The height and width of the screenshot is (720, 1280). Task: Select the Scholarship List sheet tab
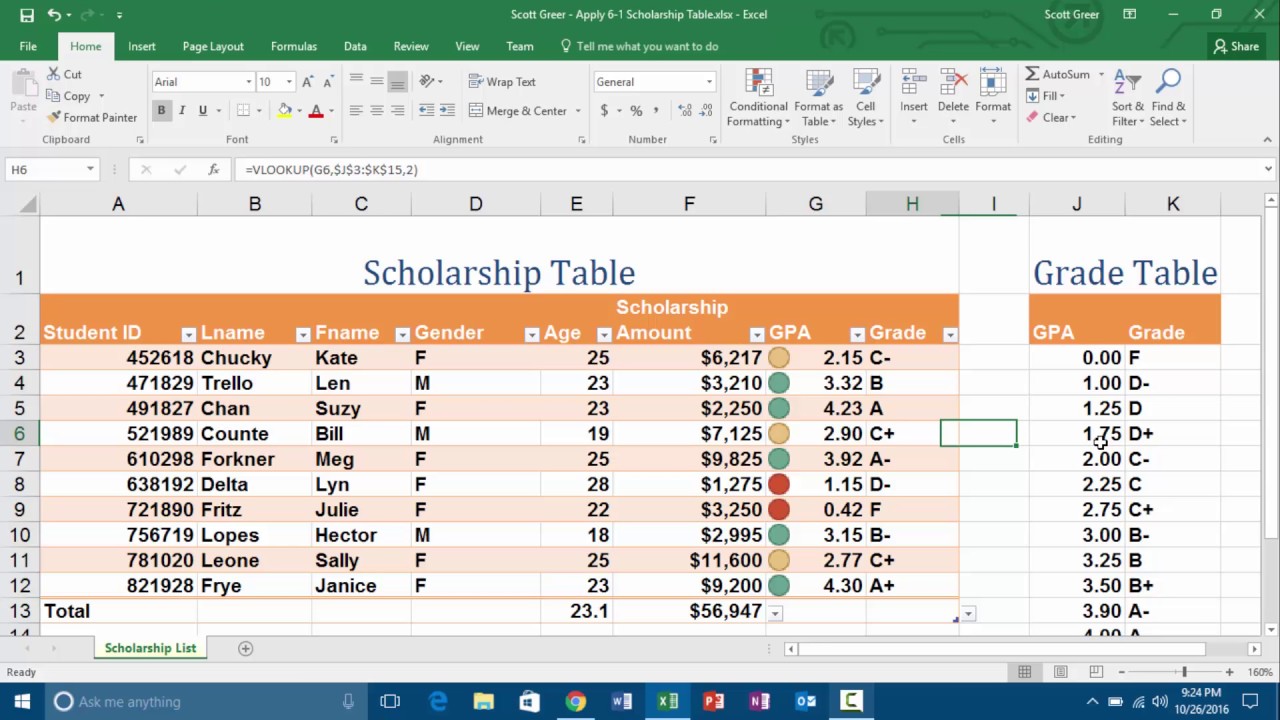point(150,648)
